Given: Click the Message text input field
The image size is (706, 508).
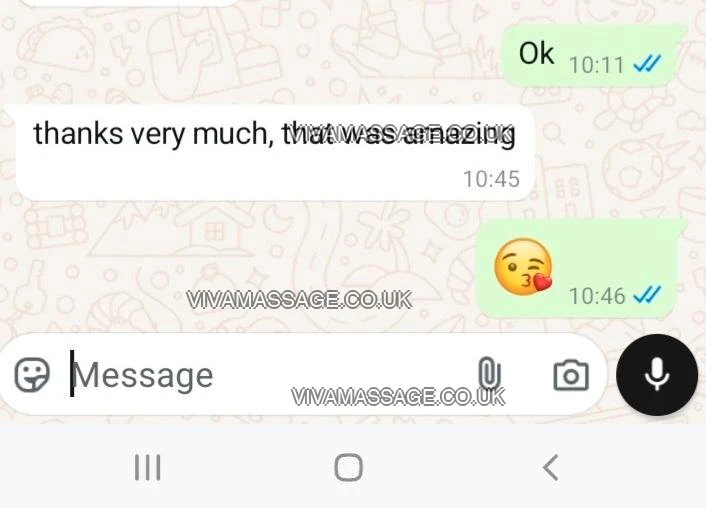Looking at the screenshot, I should [270, 375].
